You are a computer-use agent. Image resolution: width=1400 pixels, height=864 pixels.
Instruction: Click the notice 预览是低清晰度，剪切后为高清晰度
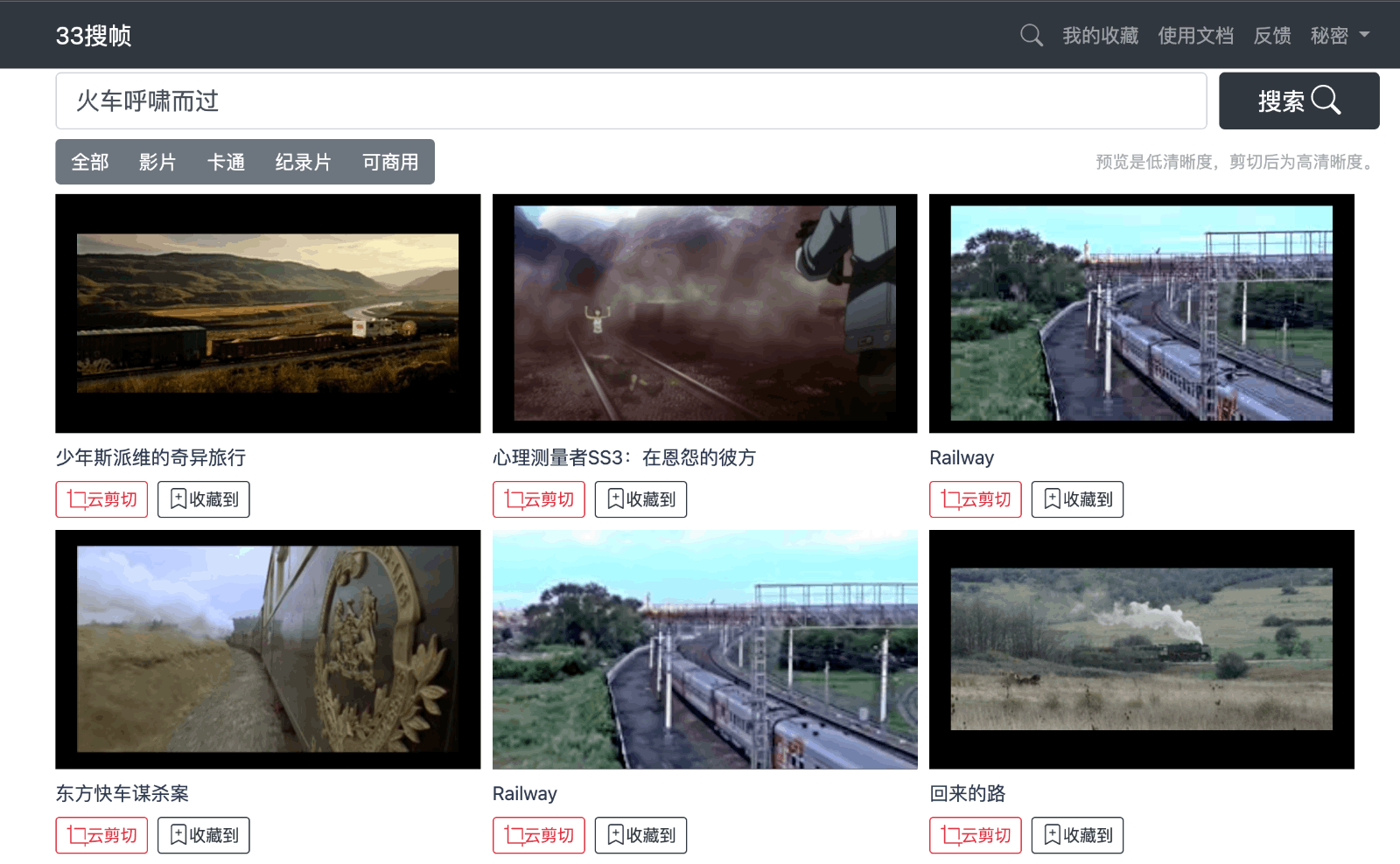tap(1237, 162)
